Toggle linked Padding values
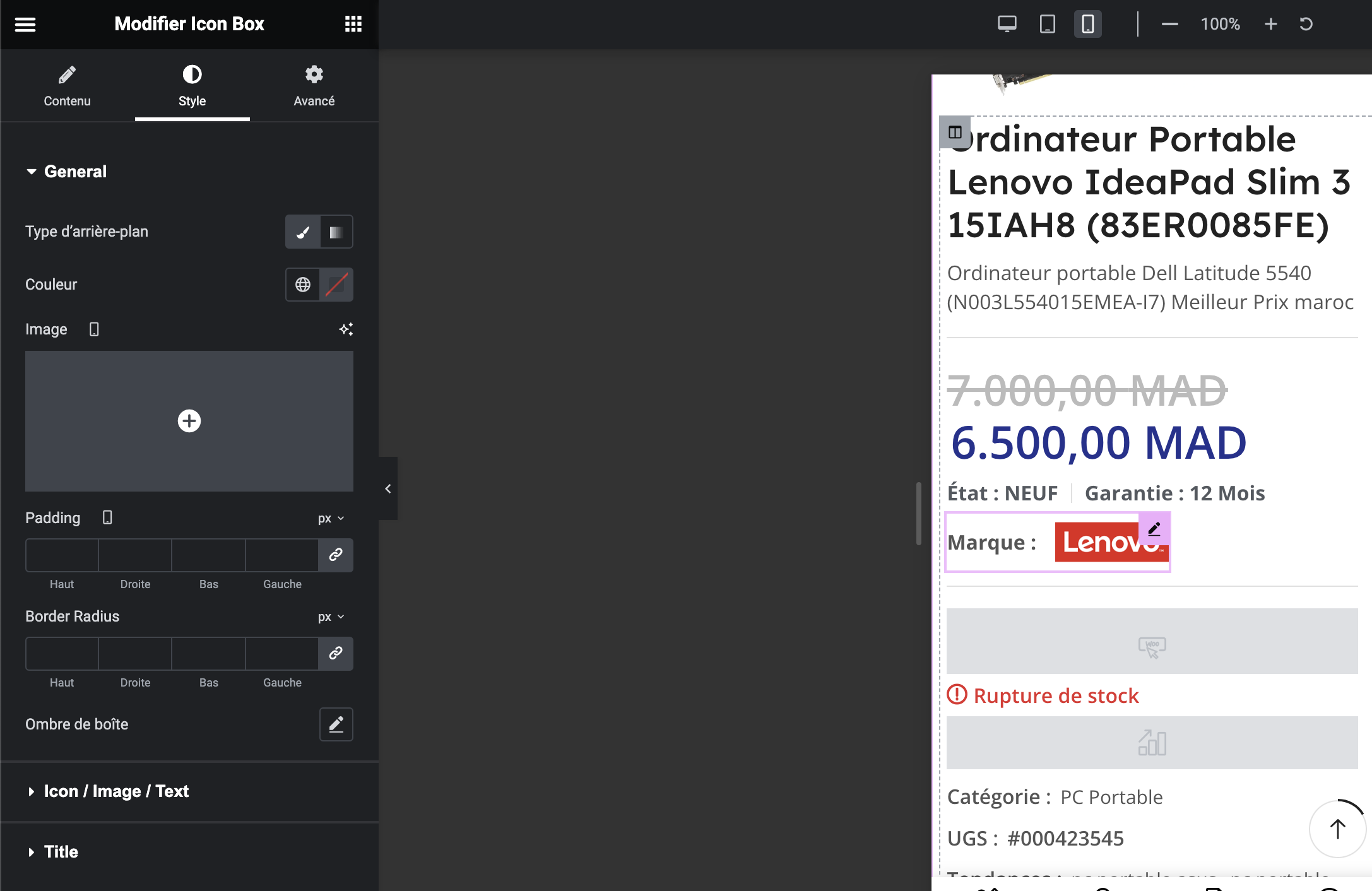The width and height of the screenshot is (1372, 891). pyautogui.click(x=336, y=555)
